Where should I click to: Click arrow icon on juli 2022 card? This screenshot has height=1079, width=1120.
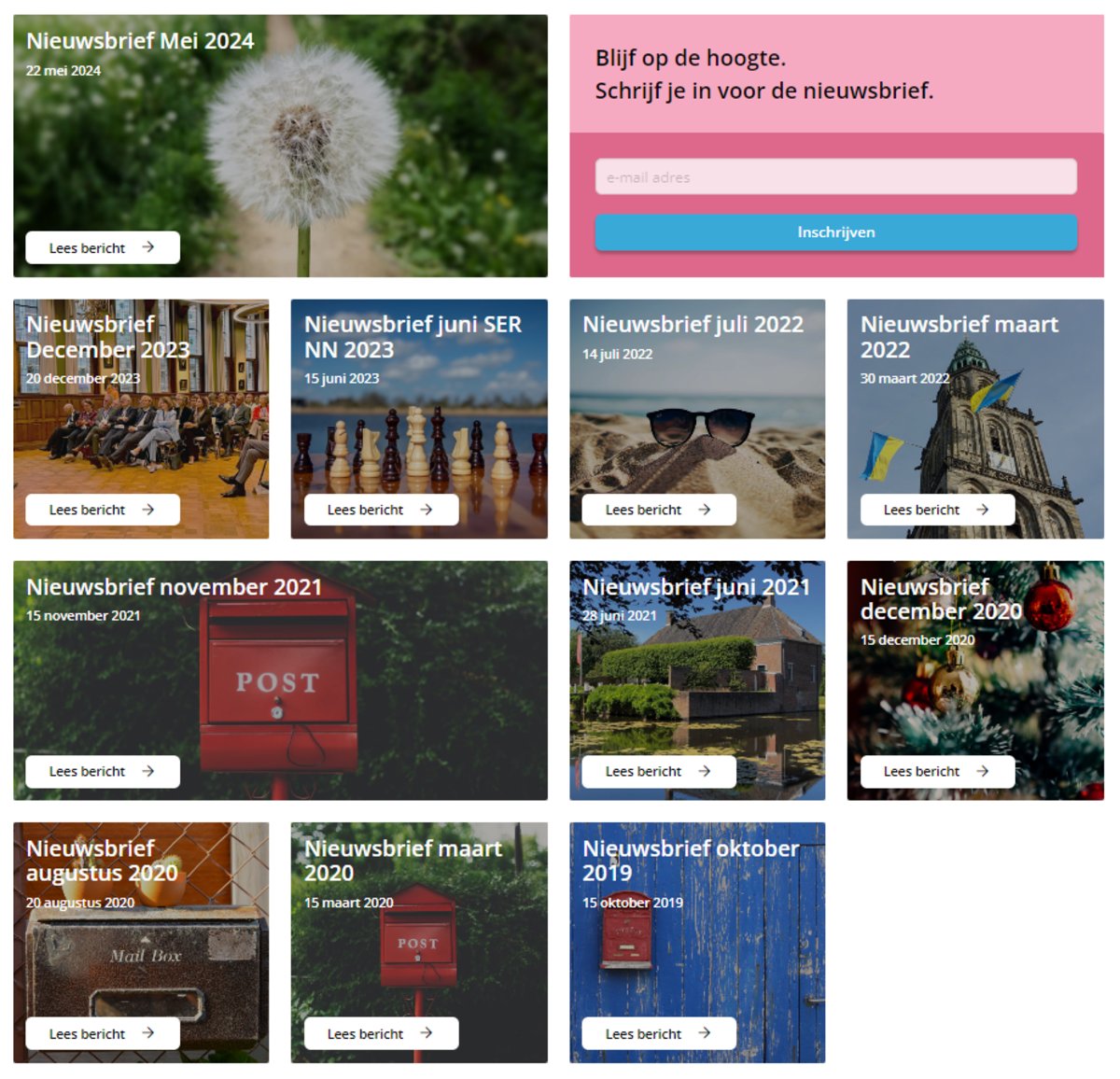click(705, 510)
